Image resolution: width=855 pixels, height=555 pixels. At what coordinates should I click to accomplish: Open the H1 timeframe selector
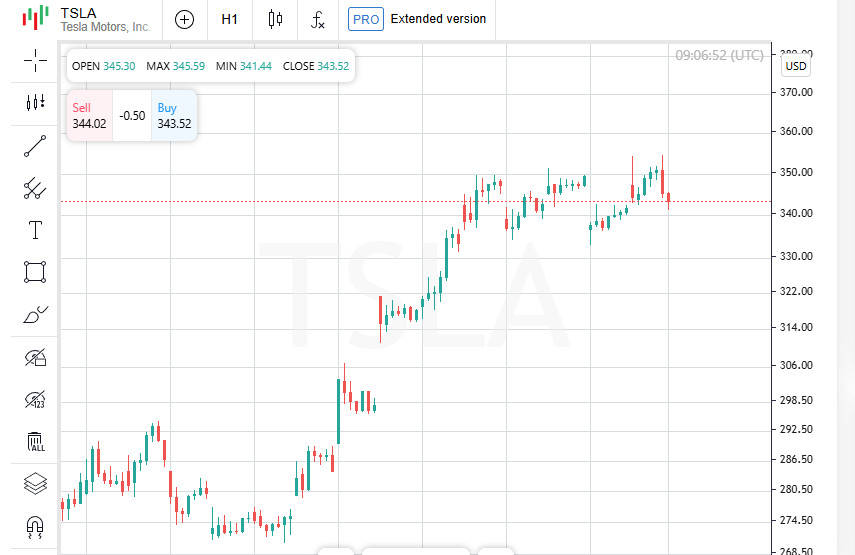click(x=230, y=20)
